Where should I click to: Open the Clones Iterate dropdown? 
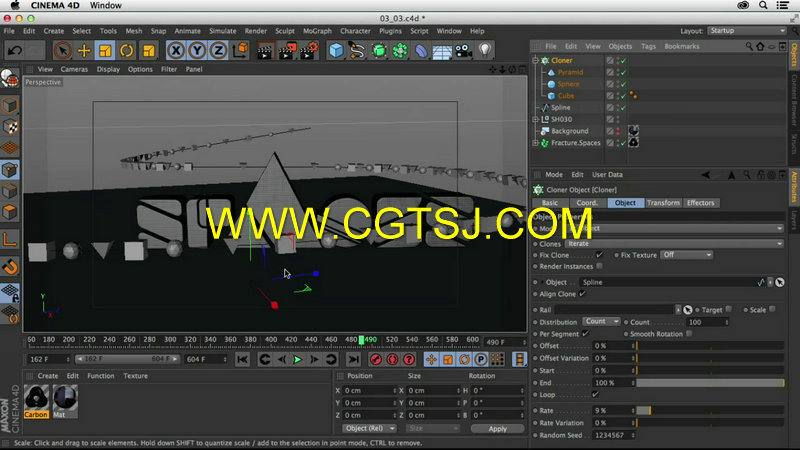(x=674, y=243)
